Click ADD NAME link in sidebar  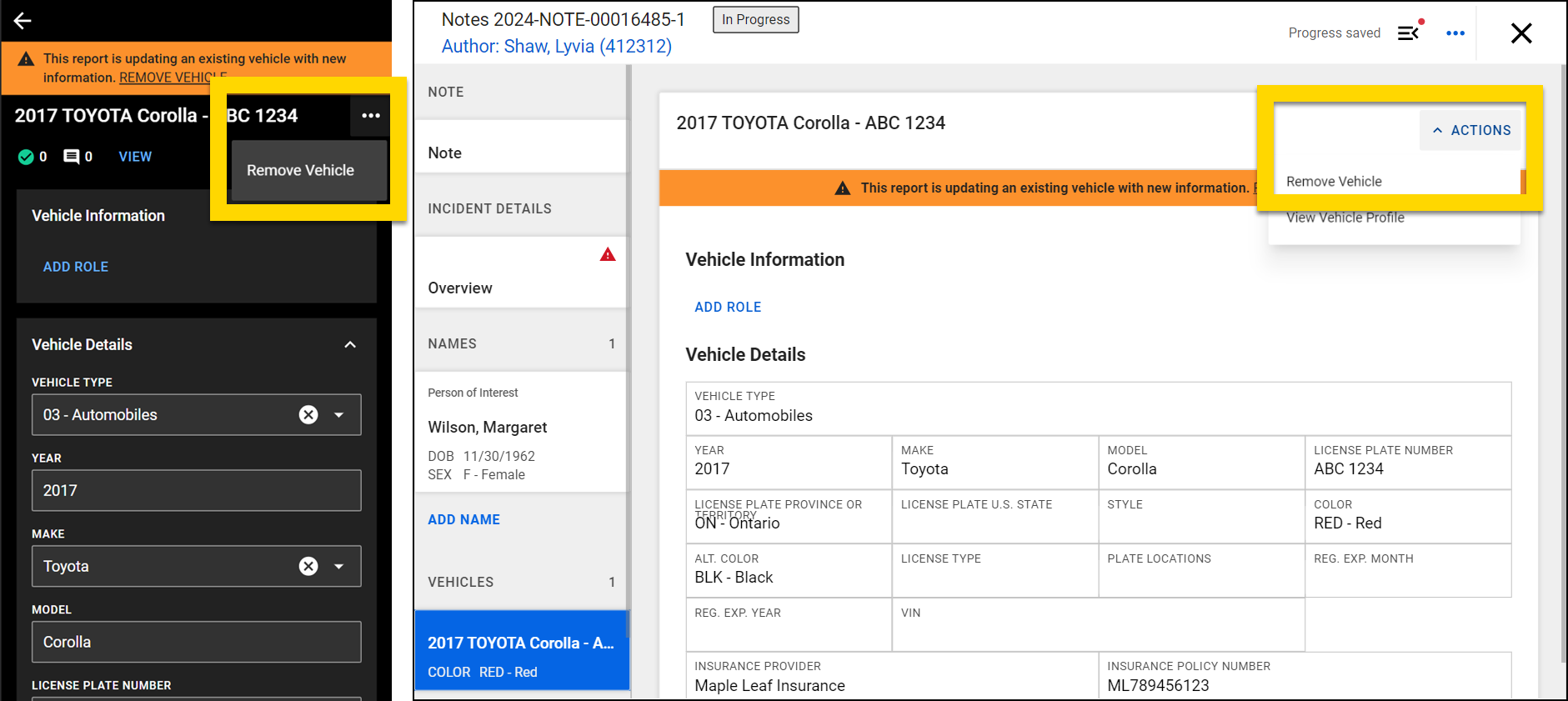463,519
